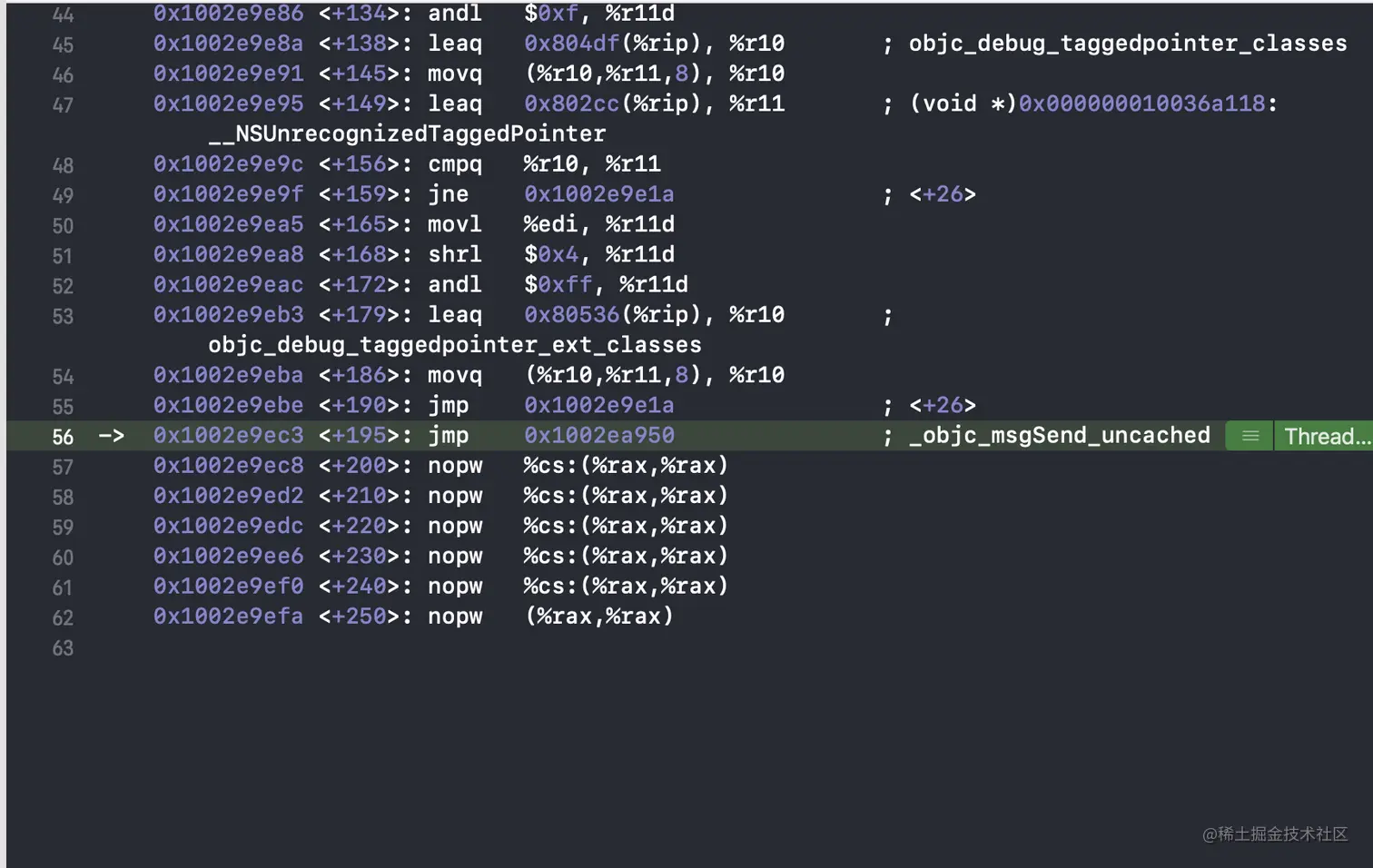Click the current instruction arrow at line 56

[x=111, y=436]
